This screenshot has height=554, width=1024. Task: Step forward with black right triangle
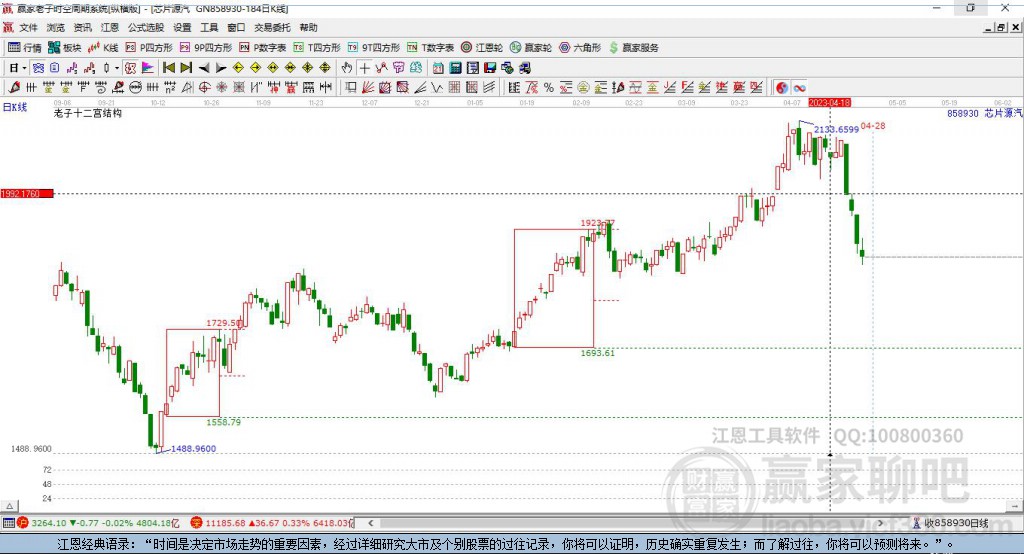pos(221,68)
